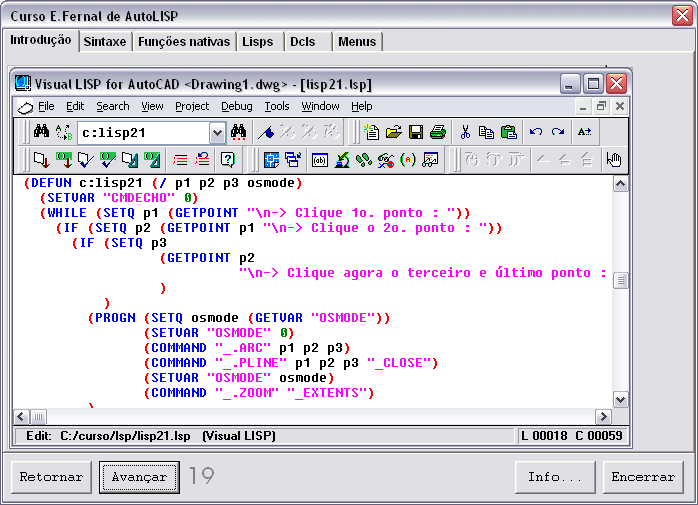Cut the selection with the scissors icon
This screenshot has width=698, height=505.
(465, 132)
